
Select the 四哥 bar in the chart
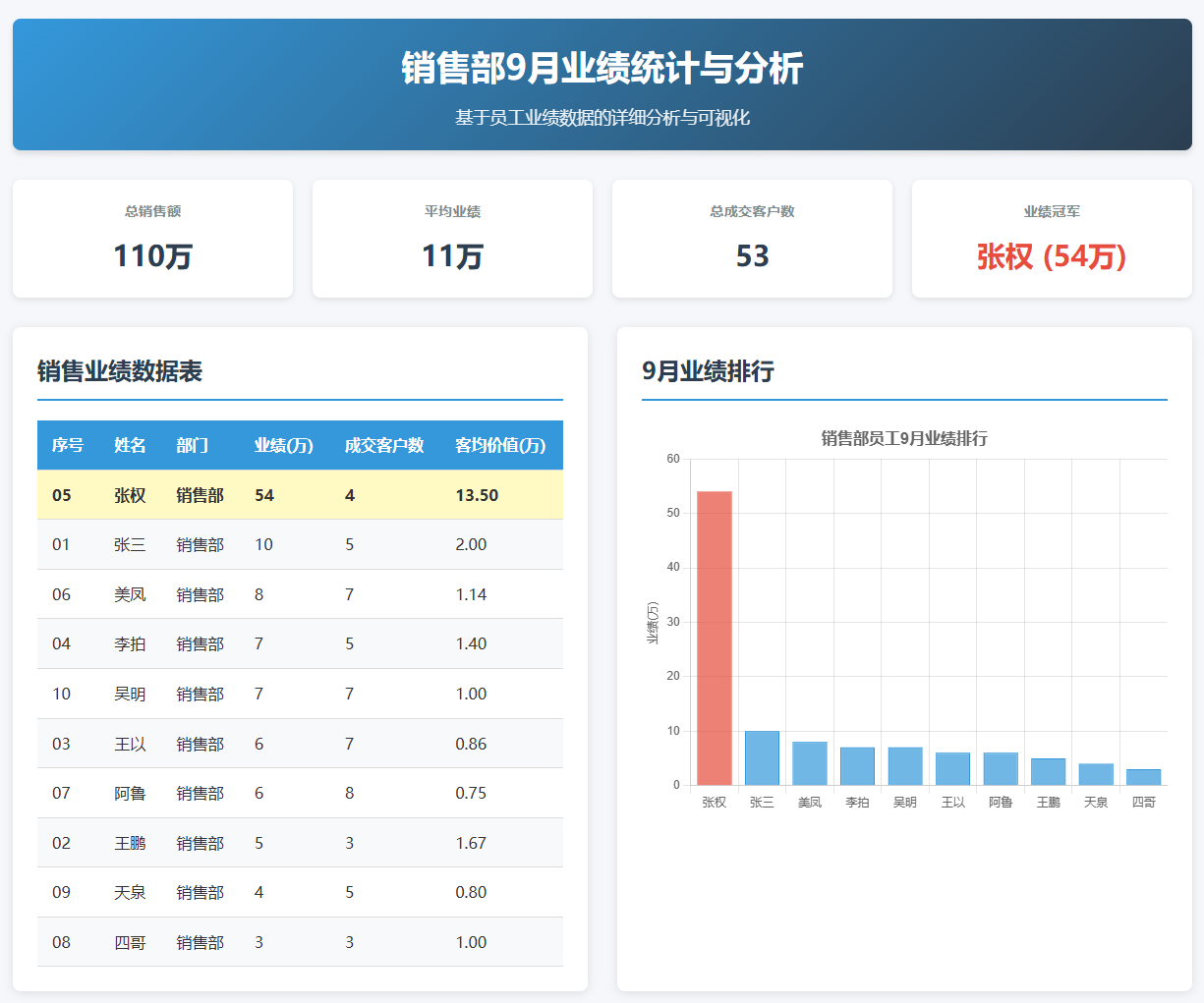click(1143, 777)
